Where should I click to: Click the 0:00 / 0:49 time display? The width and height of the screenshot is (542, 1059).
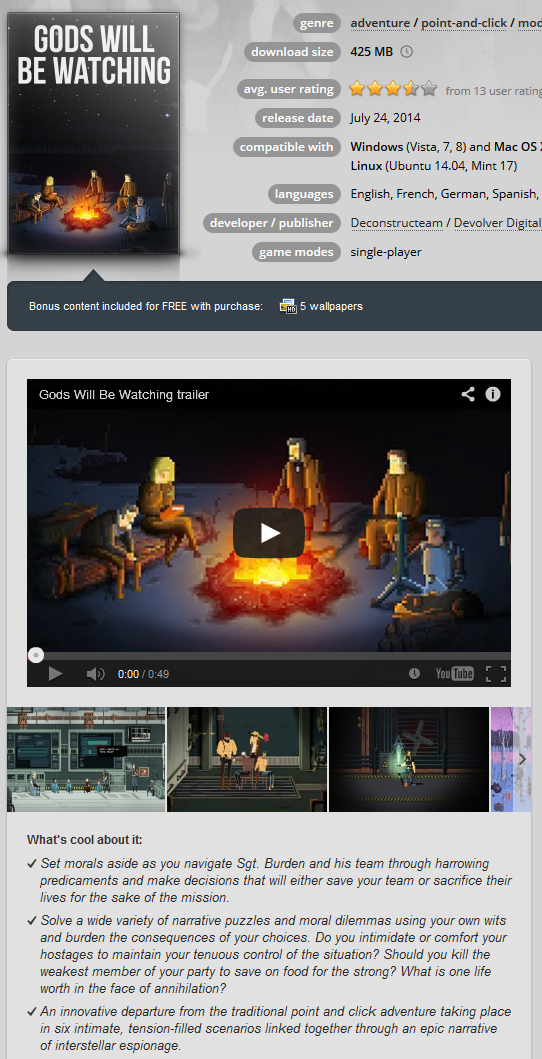[x=143, y=674]
